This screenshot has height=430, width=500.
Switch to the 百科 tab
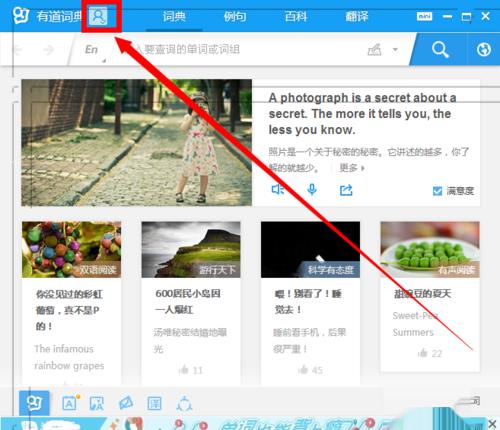pyautogui.click(x=296, y=16)
